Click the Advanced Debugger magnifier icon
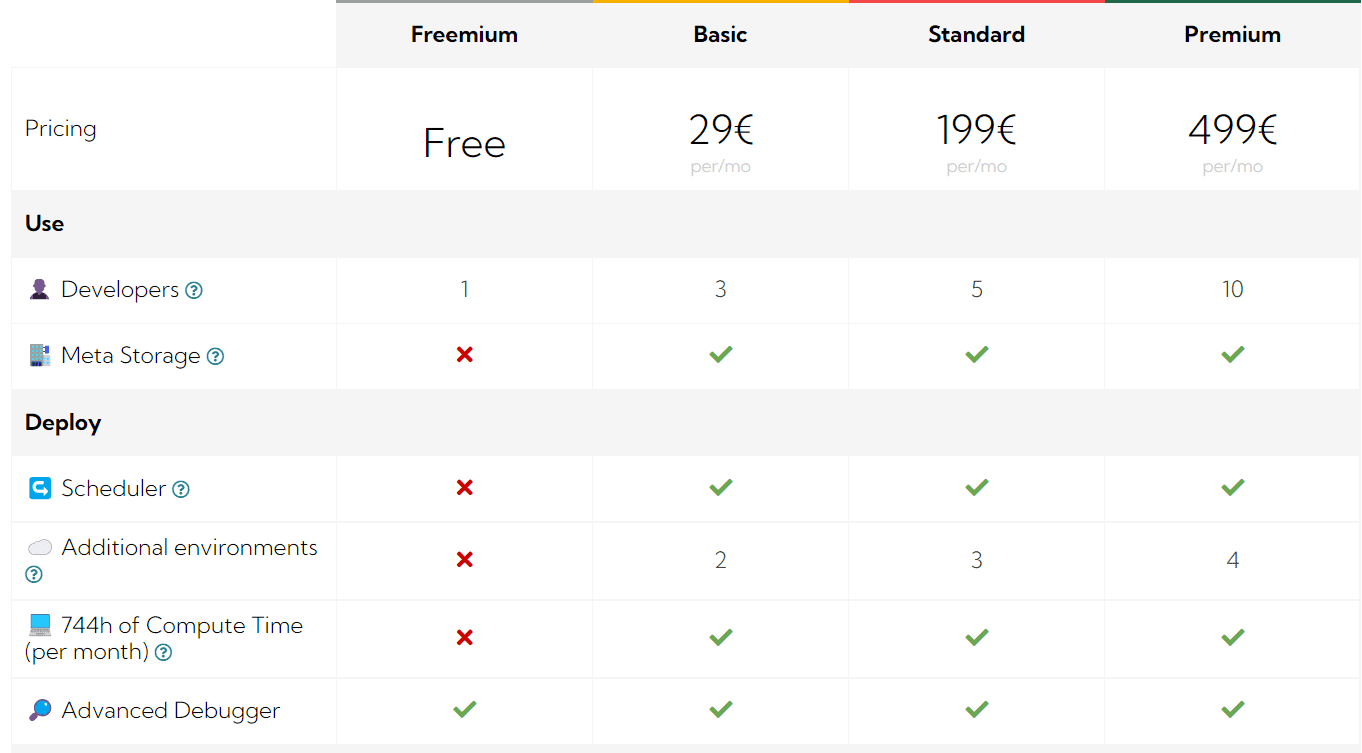1362x753 pixels. point(38,710)
